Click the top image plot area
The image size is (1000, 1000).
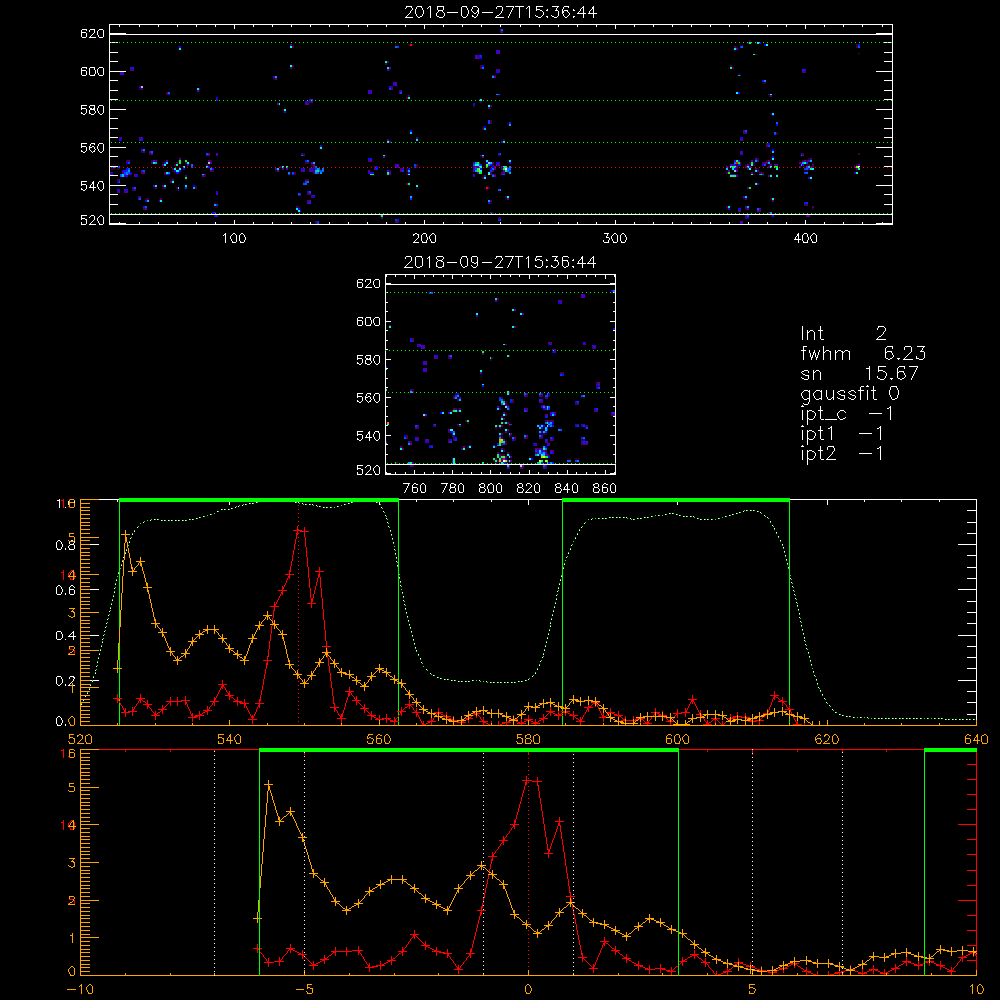click(501, 124)
